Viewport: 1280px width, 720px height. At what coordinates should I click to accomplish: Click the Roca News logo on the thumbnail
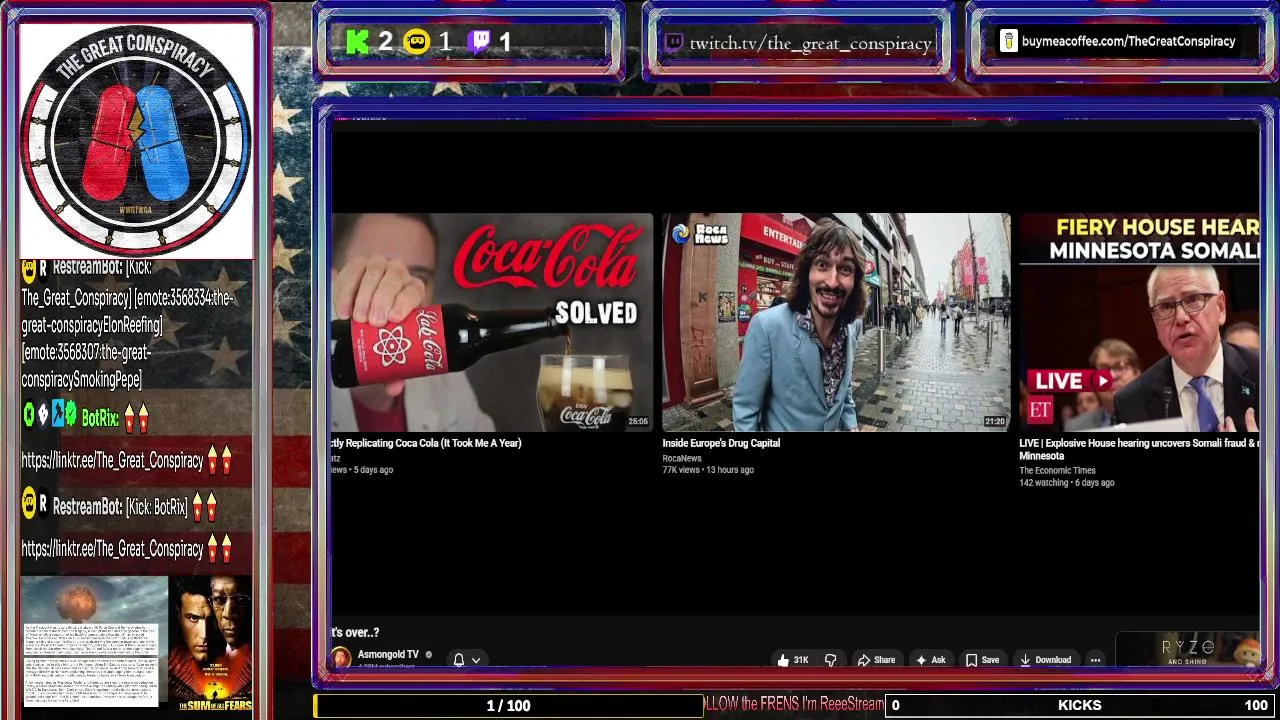pyautogui.click(x=699, y=233)
